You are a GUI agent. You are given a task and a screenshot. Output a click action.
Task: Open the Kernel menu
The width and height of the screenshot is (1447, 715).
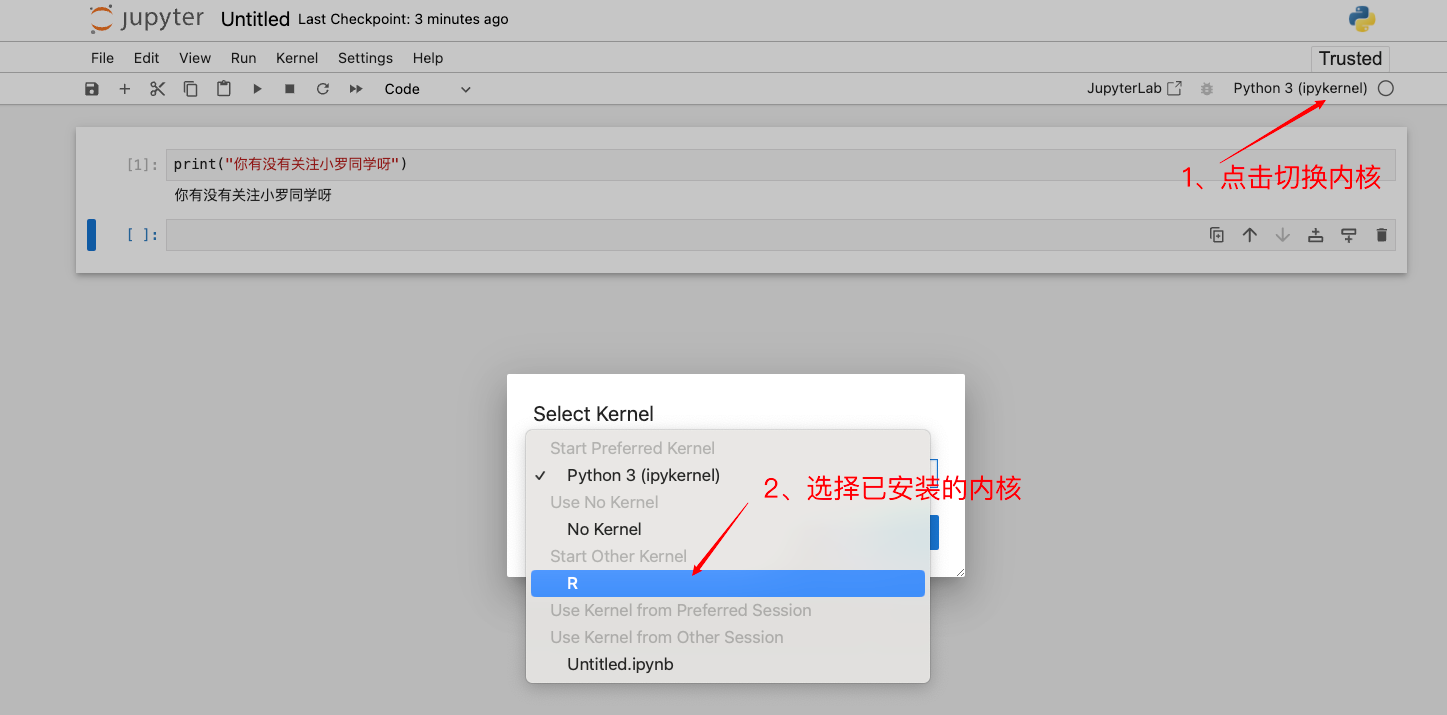coord(297,58)
